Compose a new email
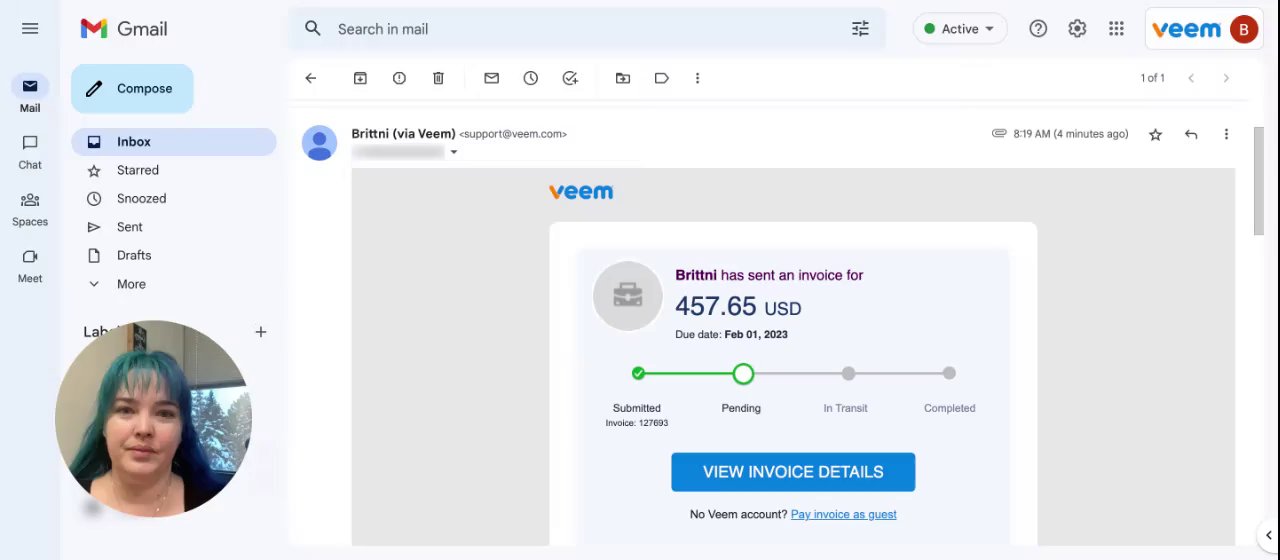The height and width of the screenshot is (560, 1280). [132, 89]
